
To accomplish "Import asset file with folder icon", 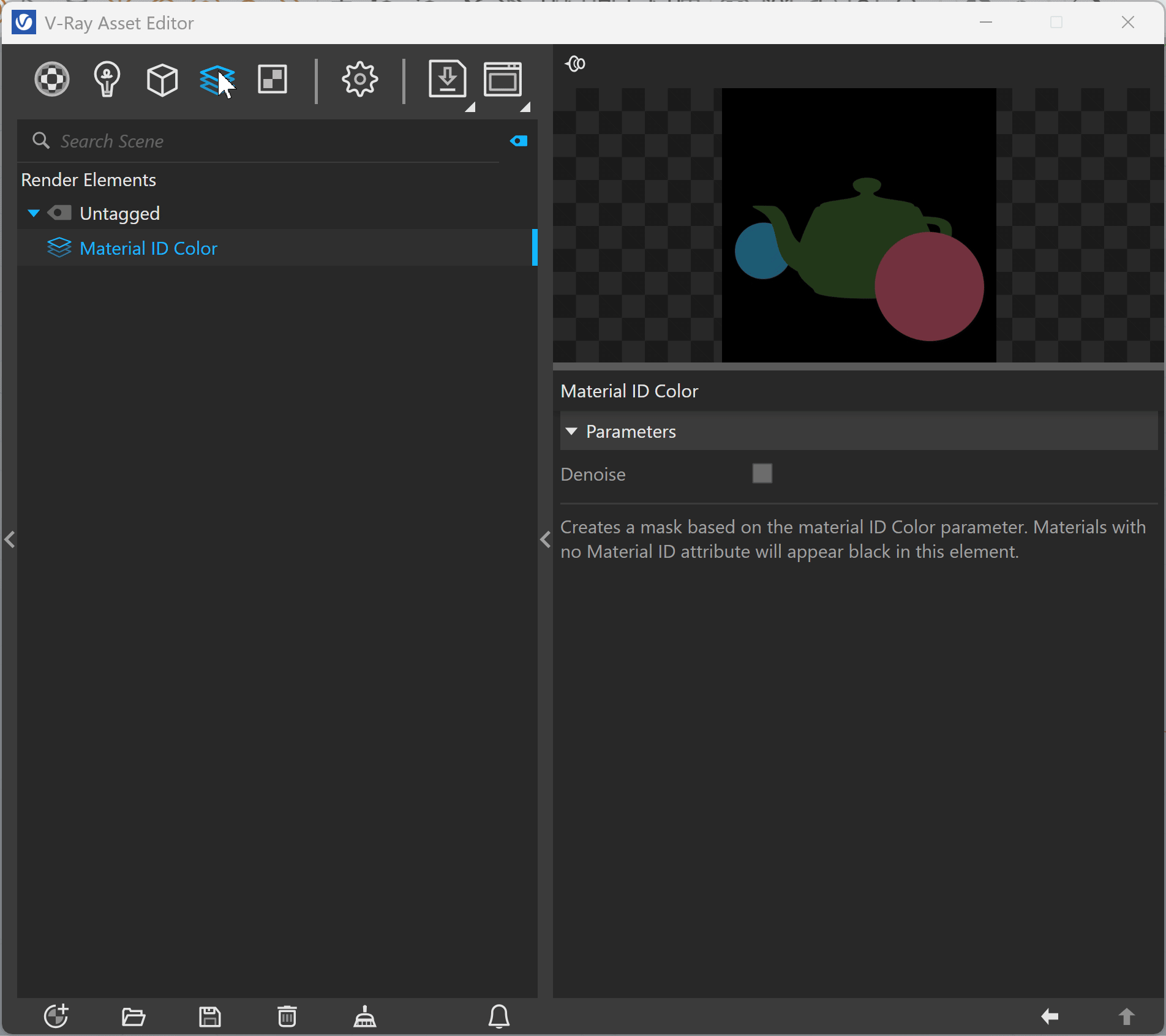I will (134, 1017).
